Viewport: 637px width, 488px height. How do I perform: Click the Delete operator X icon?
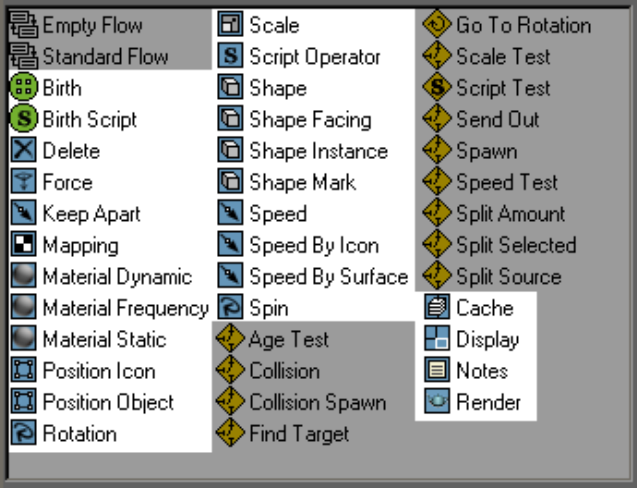23,151
